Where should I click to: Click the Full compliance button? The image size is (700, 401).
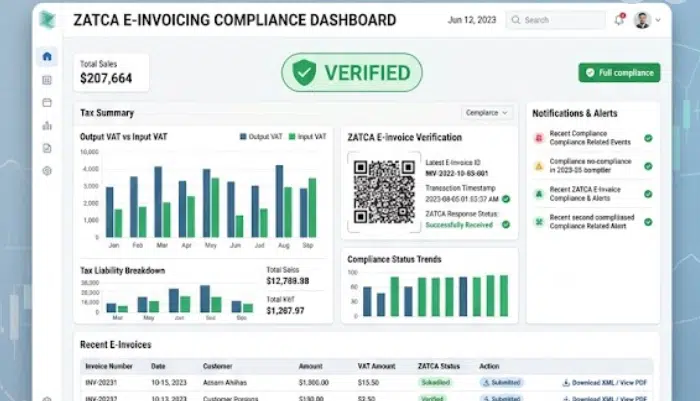[619, 72]
